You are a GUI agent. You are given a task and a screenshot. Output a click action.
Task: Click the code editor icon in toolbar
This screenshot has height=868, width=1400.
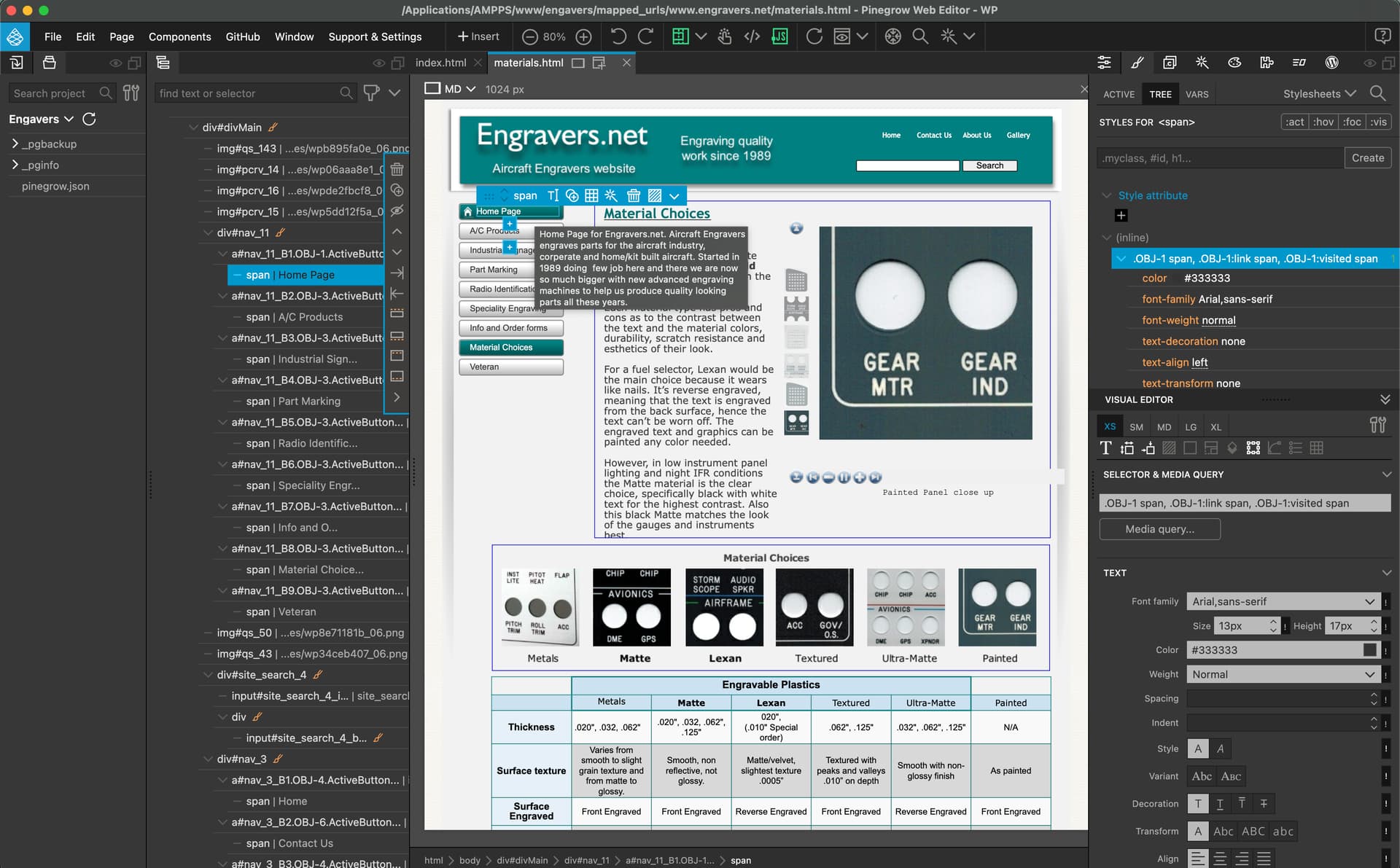coord(752,36)
